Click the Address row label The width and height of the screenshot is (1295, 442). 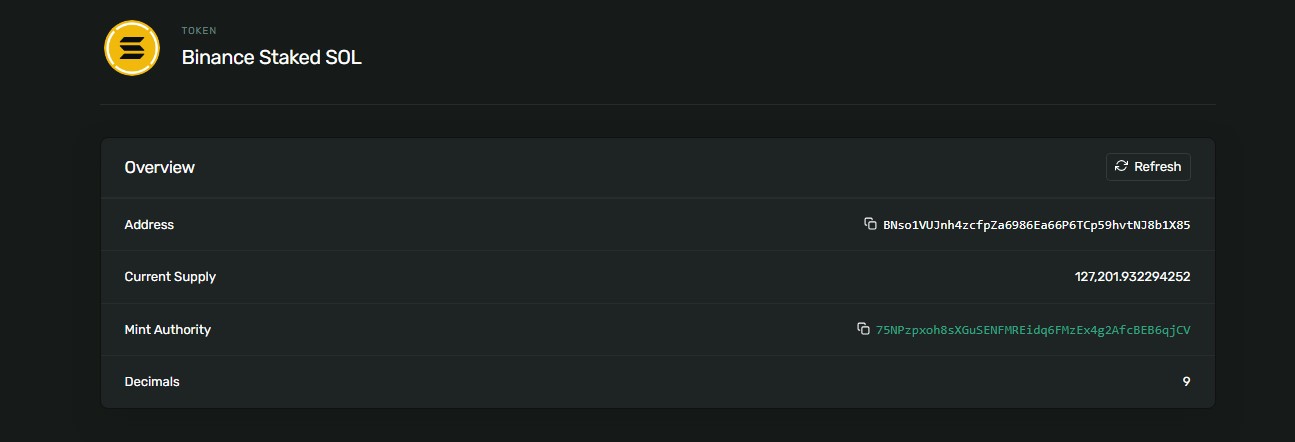[x=149, y=225]
